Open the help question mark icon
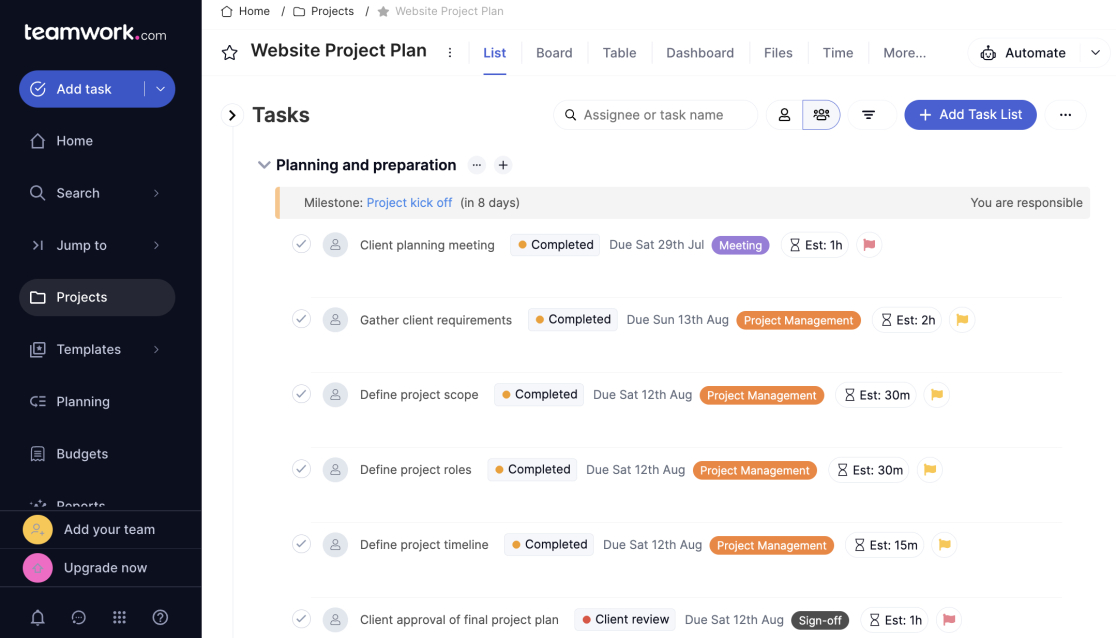This screenshot has height=638, width=1116. pos(160,617)
